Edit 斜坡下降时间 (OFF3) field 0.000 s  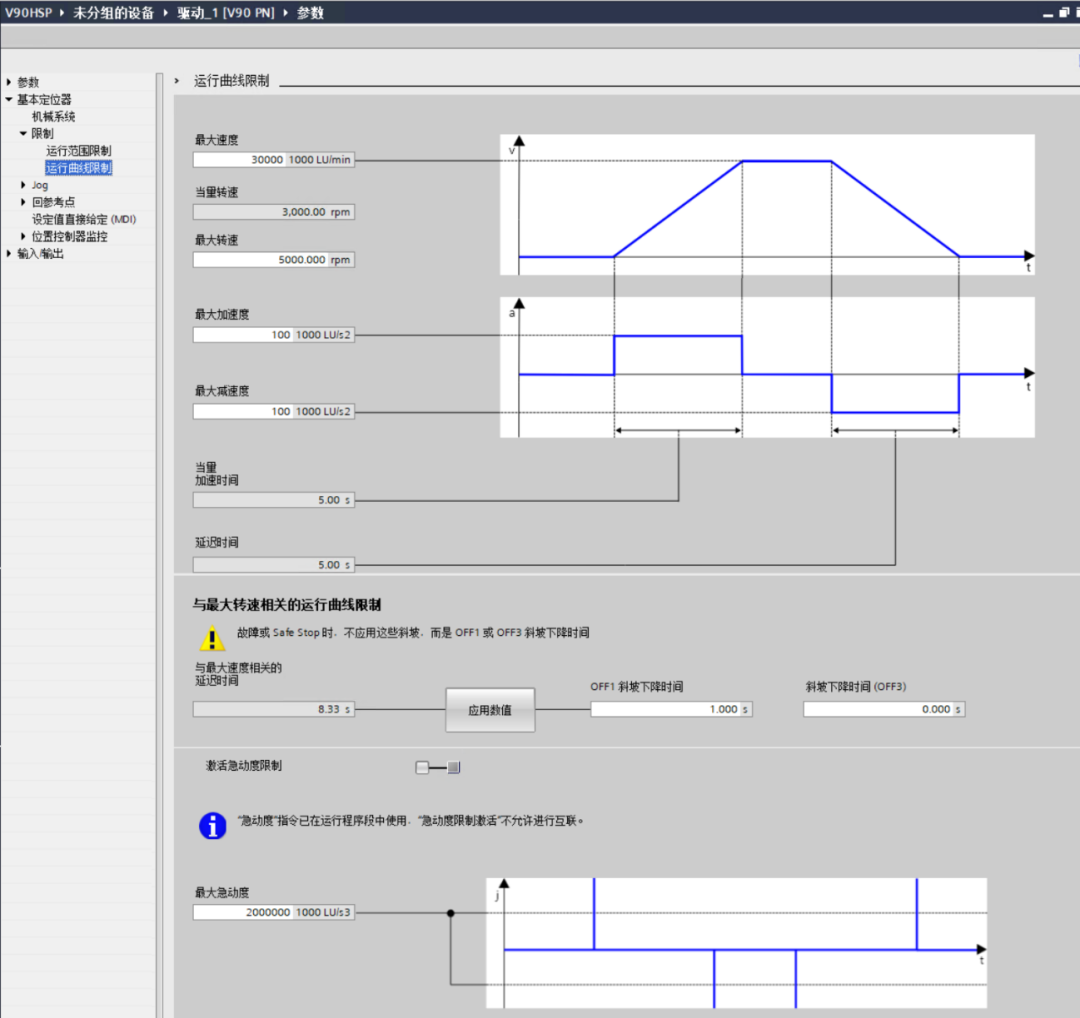(x=884, y=709)
